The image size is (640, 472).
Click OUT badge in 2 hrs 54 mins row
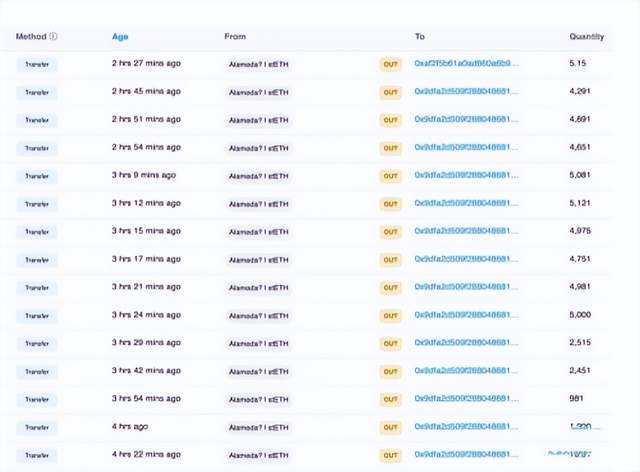(x=390, y=148)
